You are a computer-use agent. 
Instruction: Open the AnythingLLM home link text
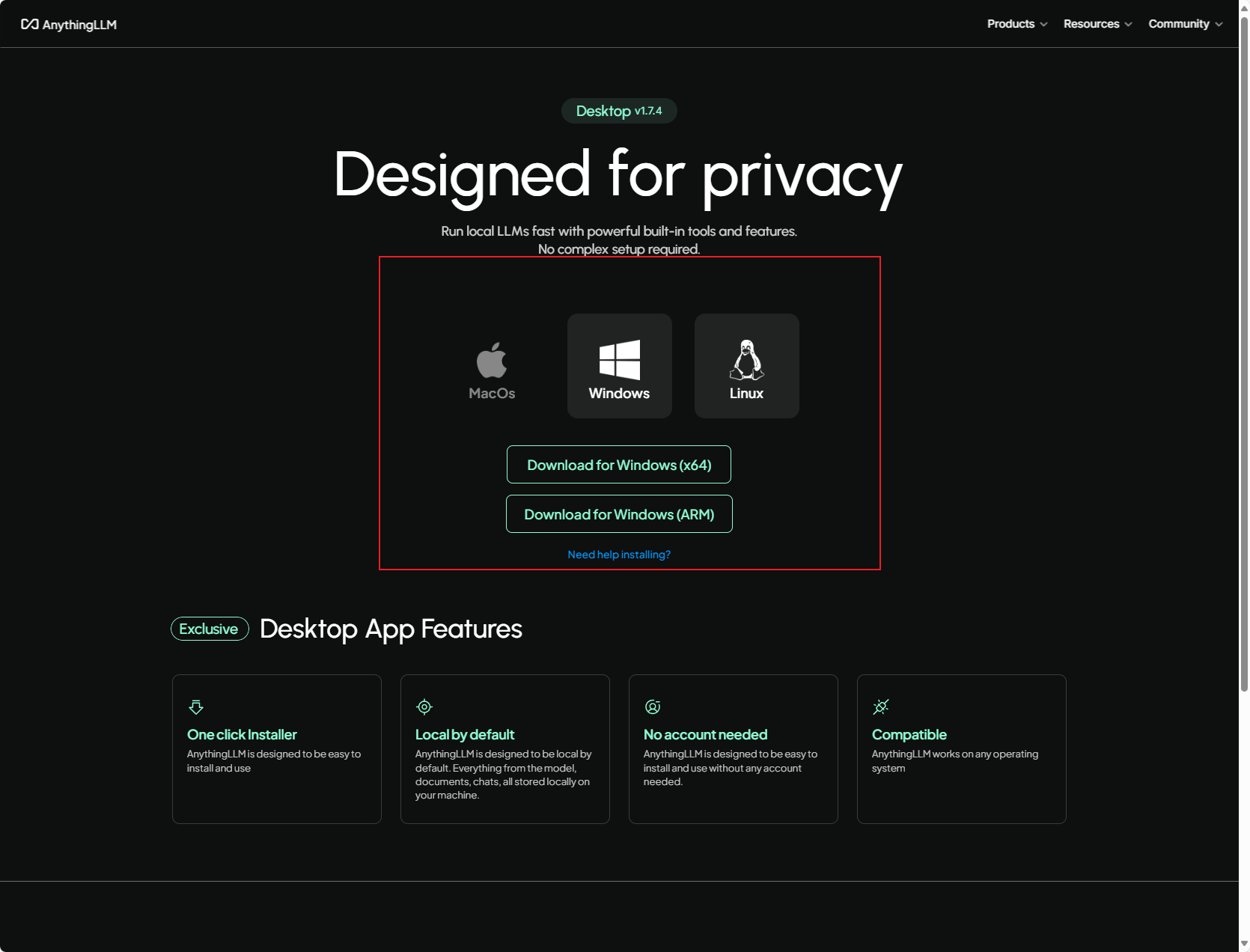(x=79, y=25)
